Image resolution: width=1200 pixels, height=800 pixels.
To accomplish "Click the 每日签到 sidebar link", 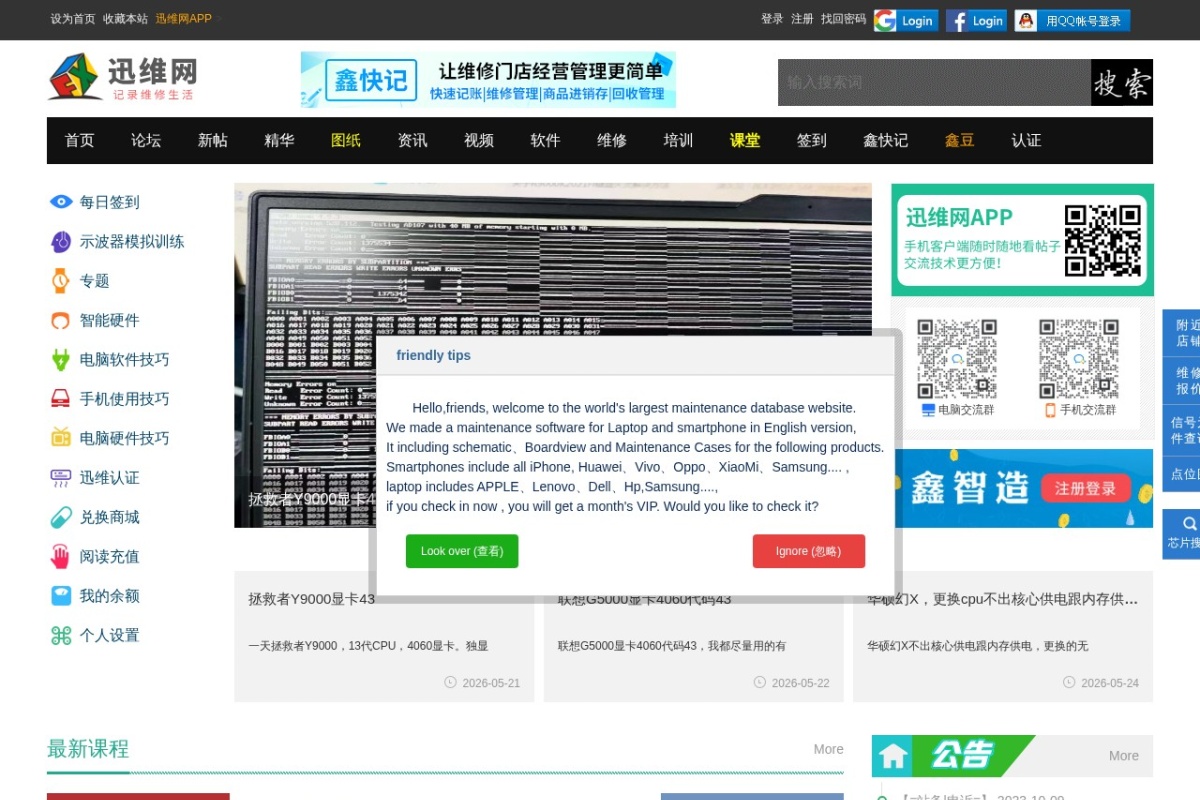I will tap(110, 202).
